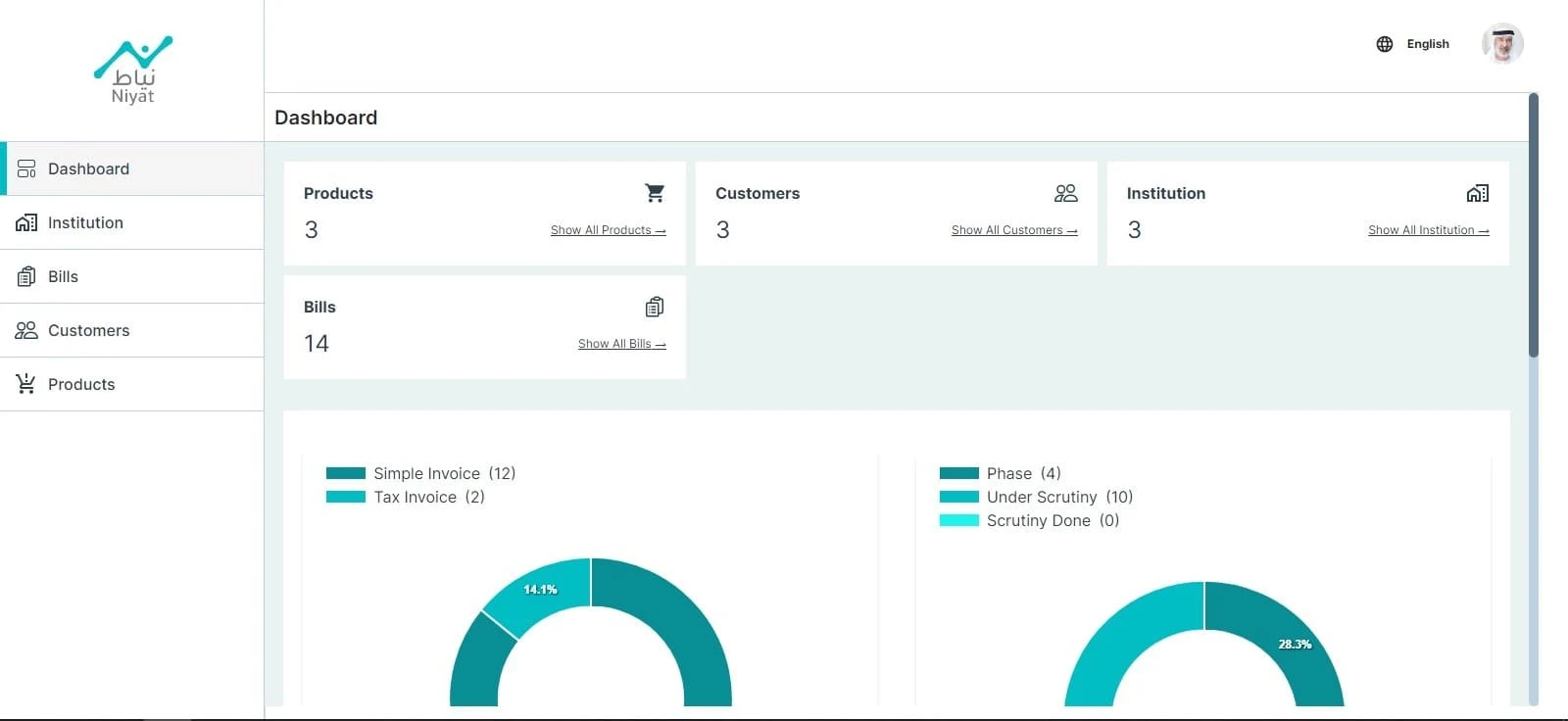Click the 28.3% segment of scrutiny chart
The image size is (1568, 721).
pyautogui.click(x=1294, y=644)
